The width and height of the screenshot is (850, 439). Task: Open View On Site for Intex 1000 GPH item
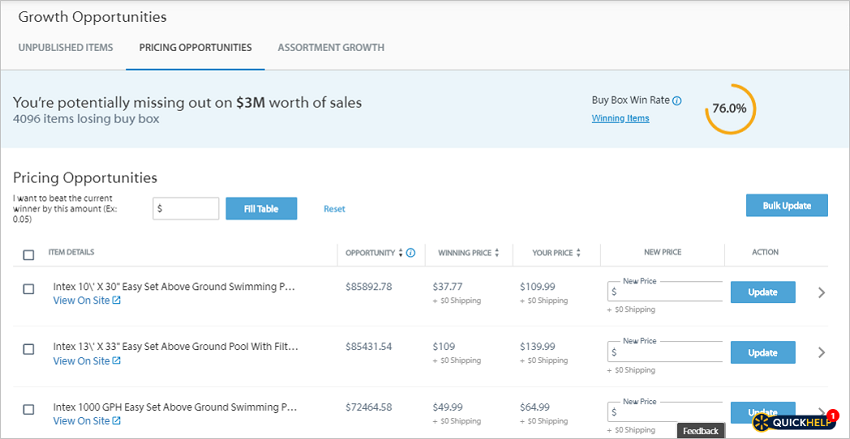pos(87,421)
